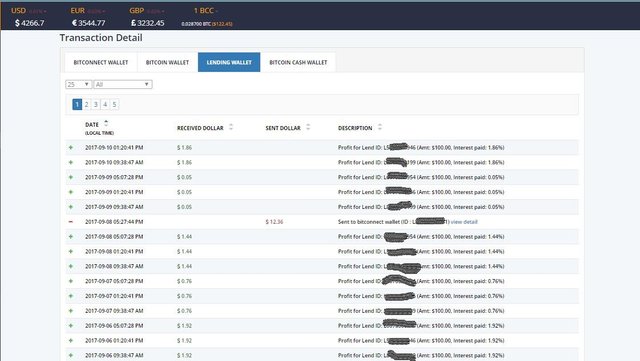Open the Bitcoin Cash Wallet tab

(x=298, y=62)
